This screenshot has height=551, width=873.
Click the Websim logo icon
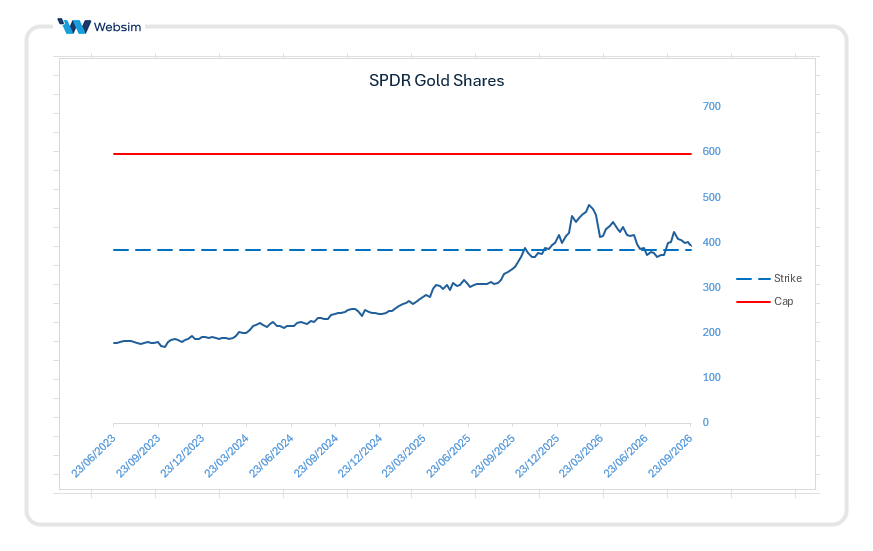tap(74, 26)
